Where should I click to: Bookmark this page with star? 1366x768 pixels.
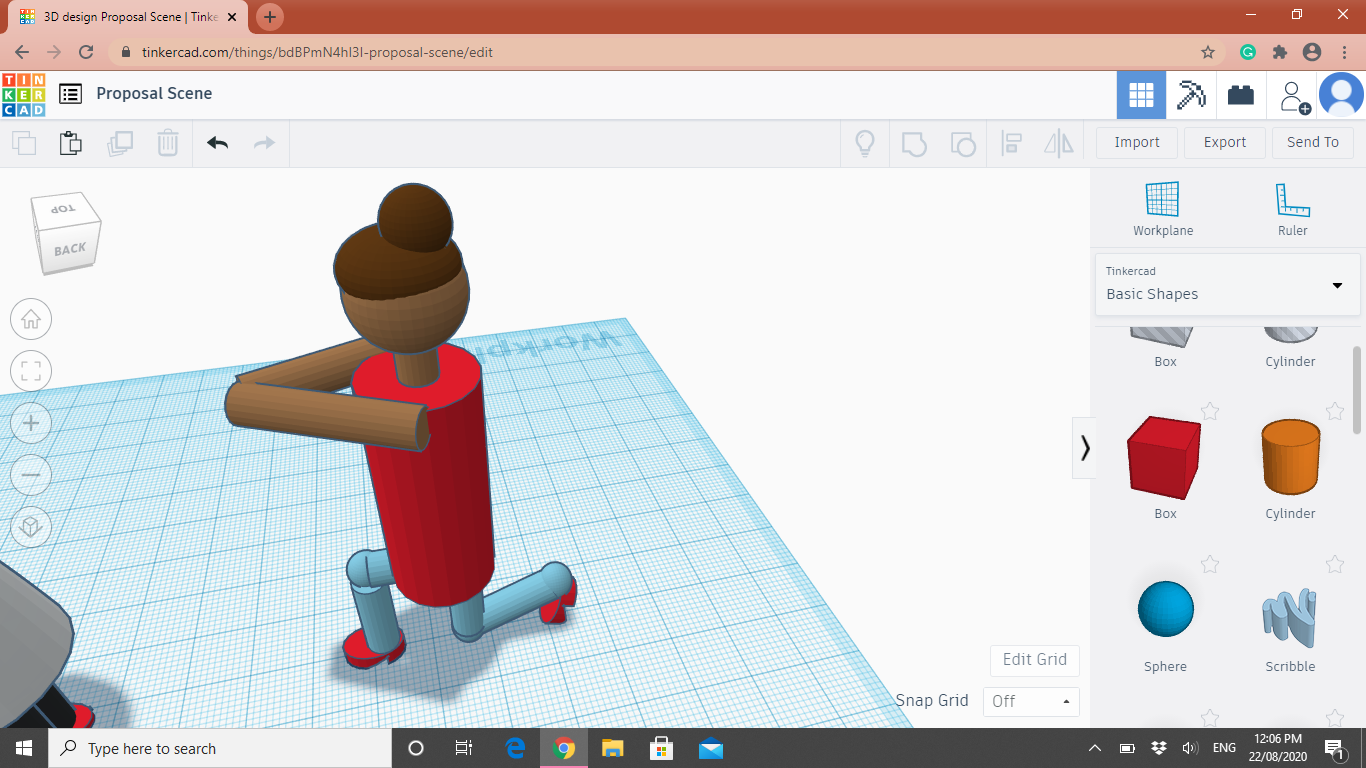pos(1208,52)
